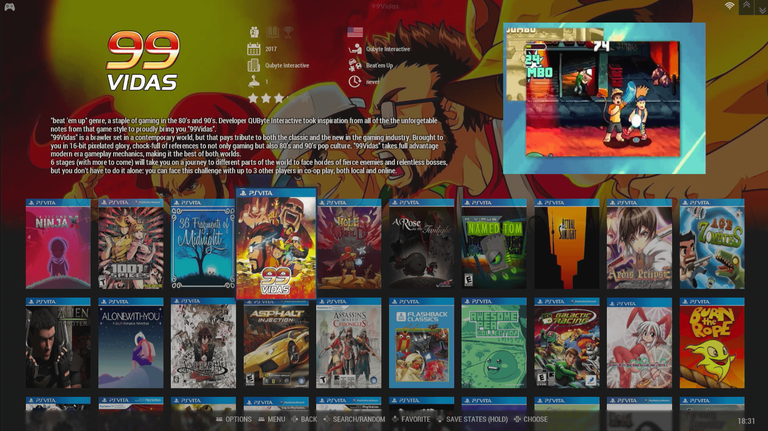Click the 99 Vidas logo
This screenshot has height=431, width=768.
143,61
